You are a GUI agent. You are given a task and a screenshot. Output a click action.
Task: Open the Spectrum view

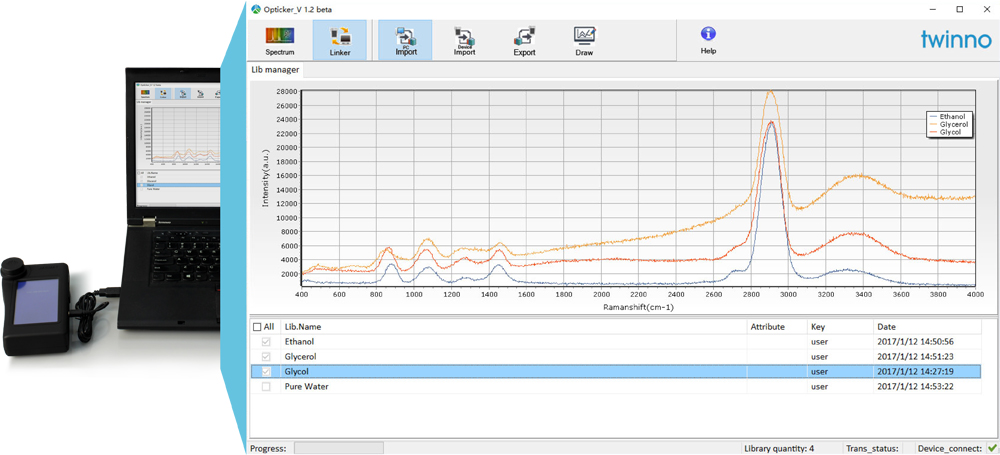point(280,39)
